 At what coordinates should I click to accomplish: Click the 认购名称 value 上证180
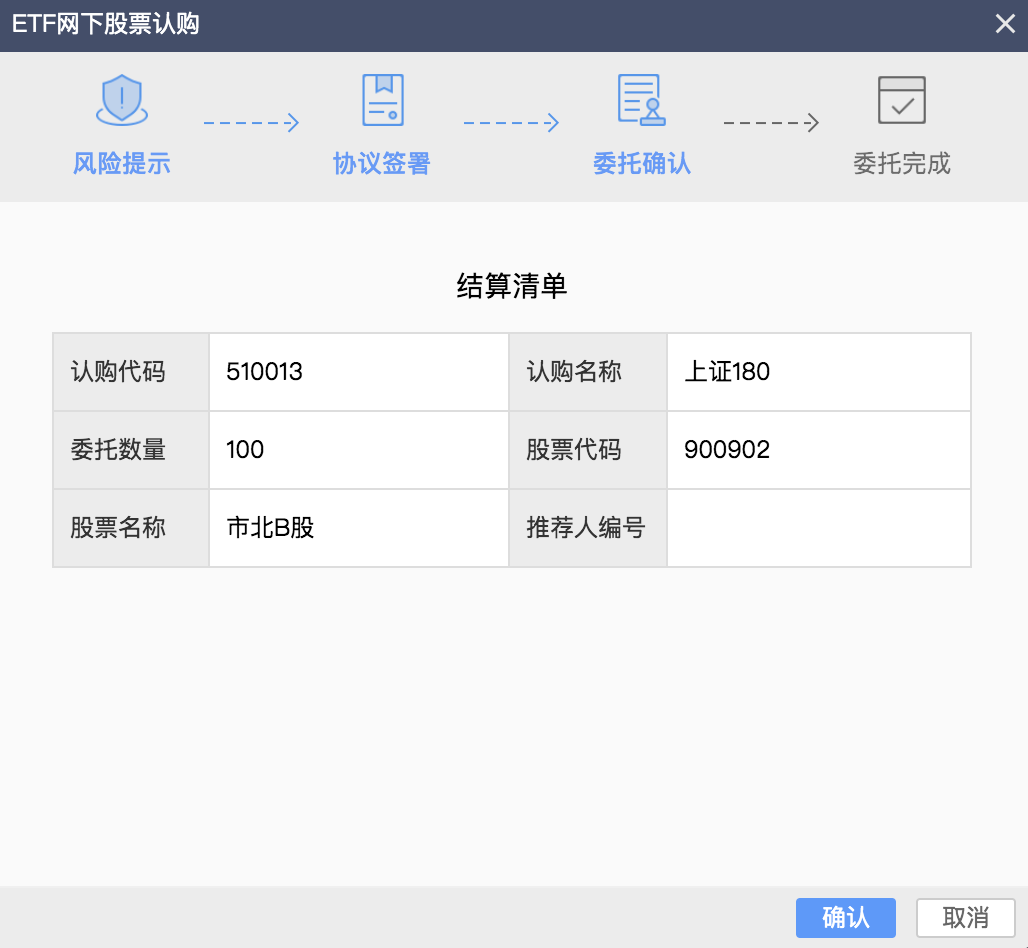727,372
